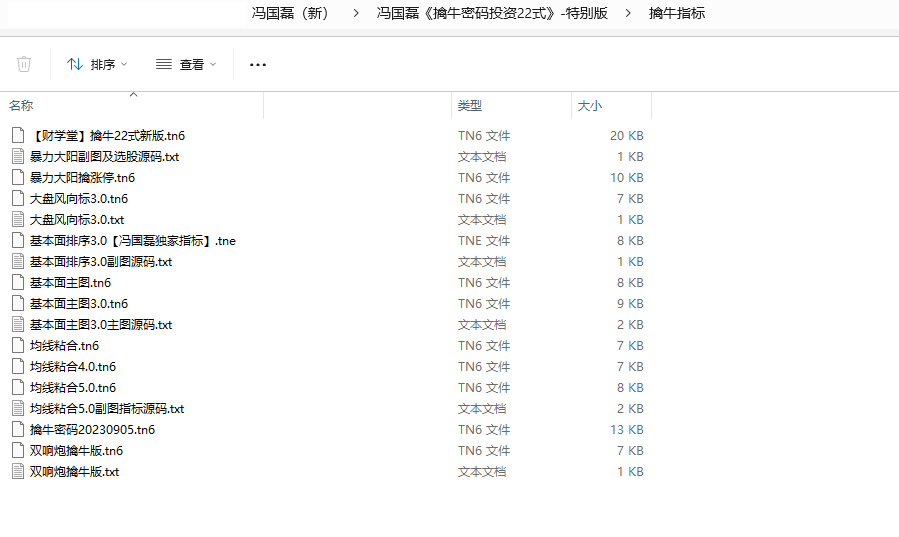
Task: Sort by 名称 column header
Action: [x=21, y=105]
